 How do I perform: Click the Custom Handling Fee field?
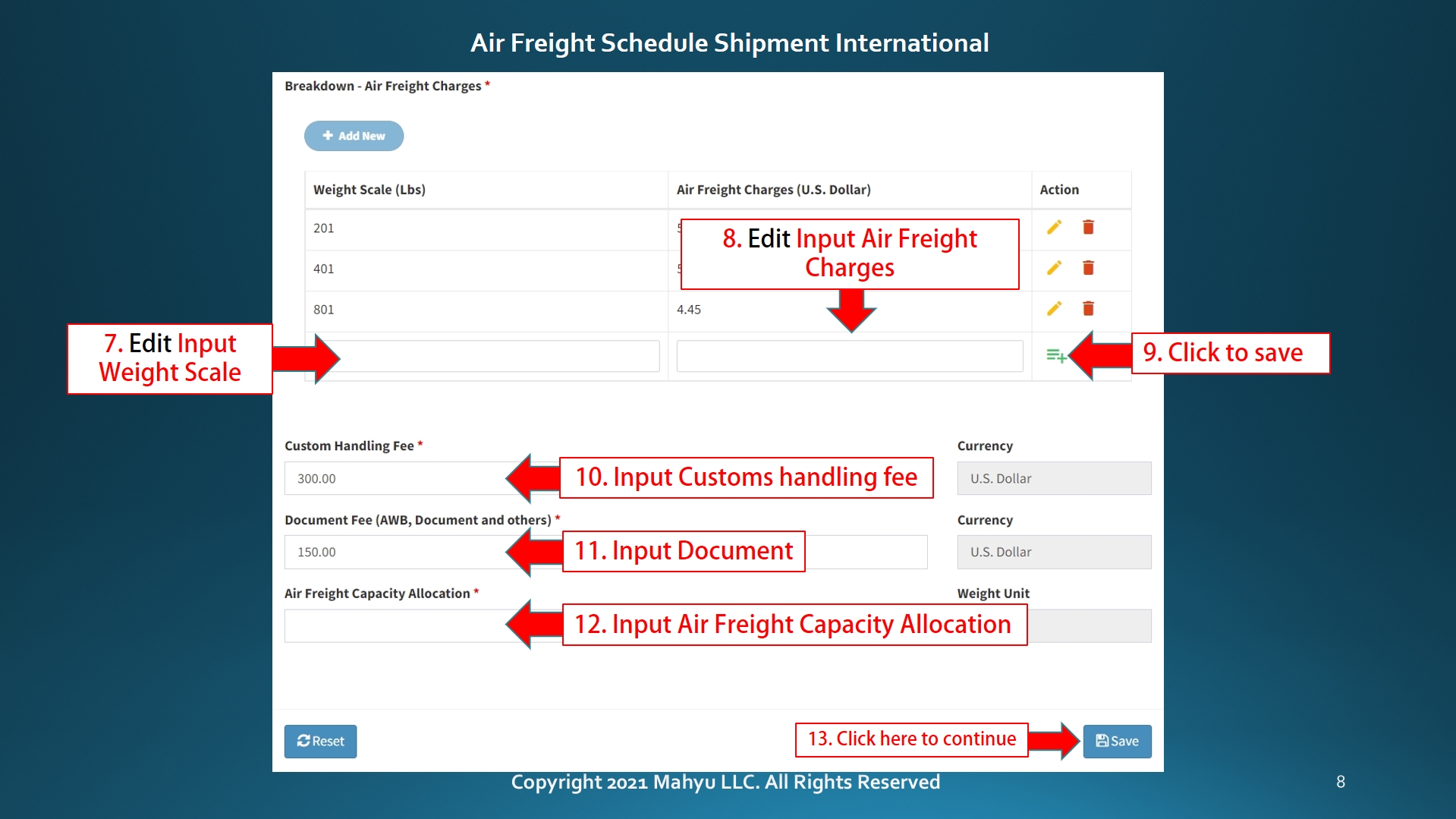395,479
